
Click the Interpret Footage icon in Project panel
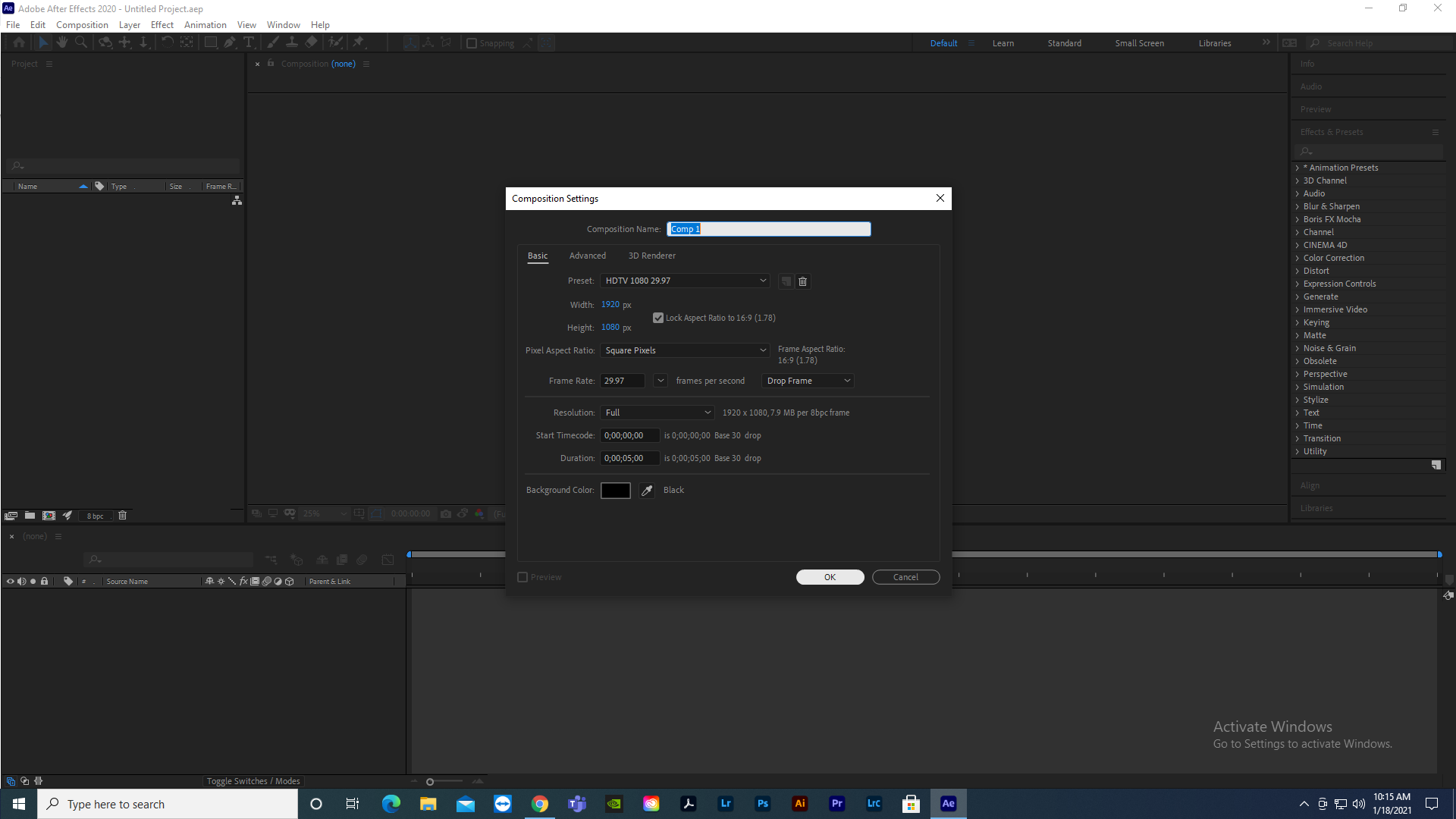click(x=11, y=516)
